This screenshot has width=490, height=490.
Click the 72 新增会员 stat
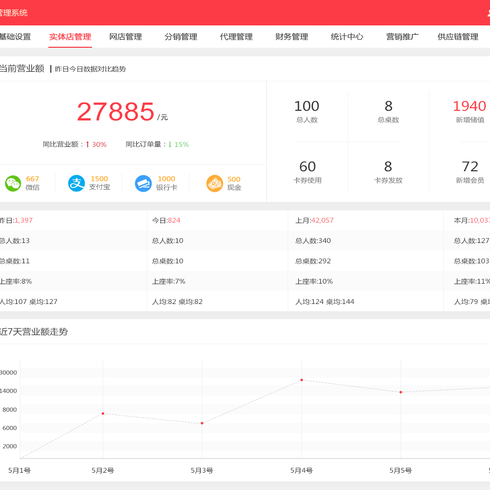coord(470,172)
